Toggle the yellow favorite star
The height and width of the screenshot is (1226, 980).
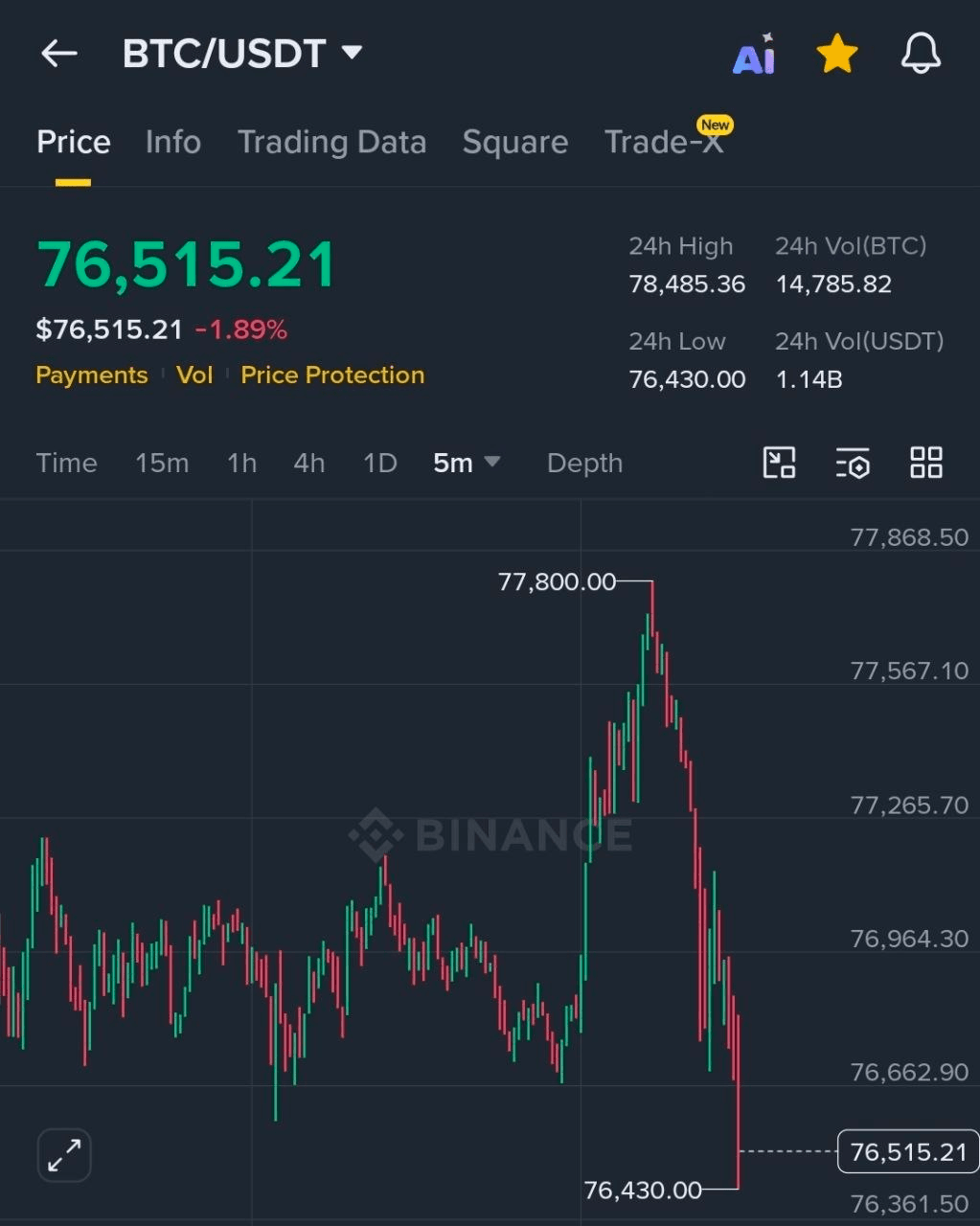[836, 54]
